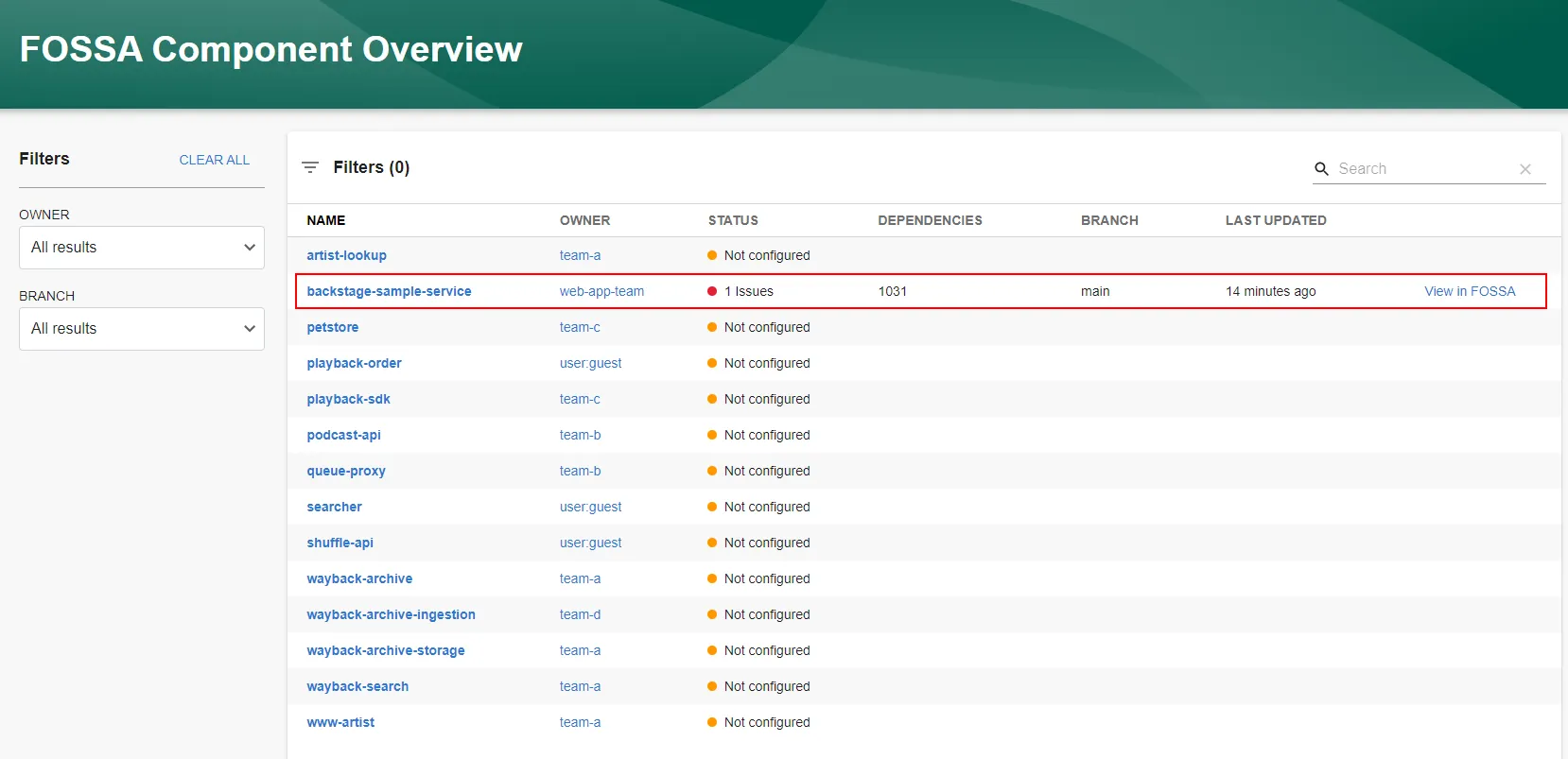Click the 1031 dependencies value
Screen dimensions: 1568x759
point(893,291)
